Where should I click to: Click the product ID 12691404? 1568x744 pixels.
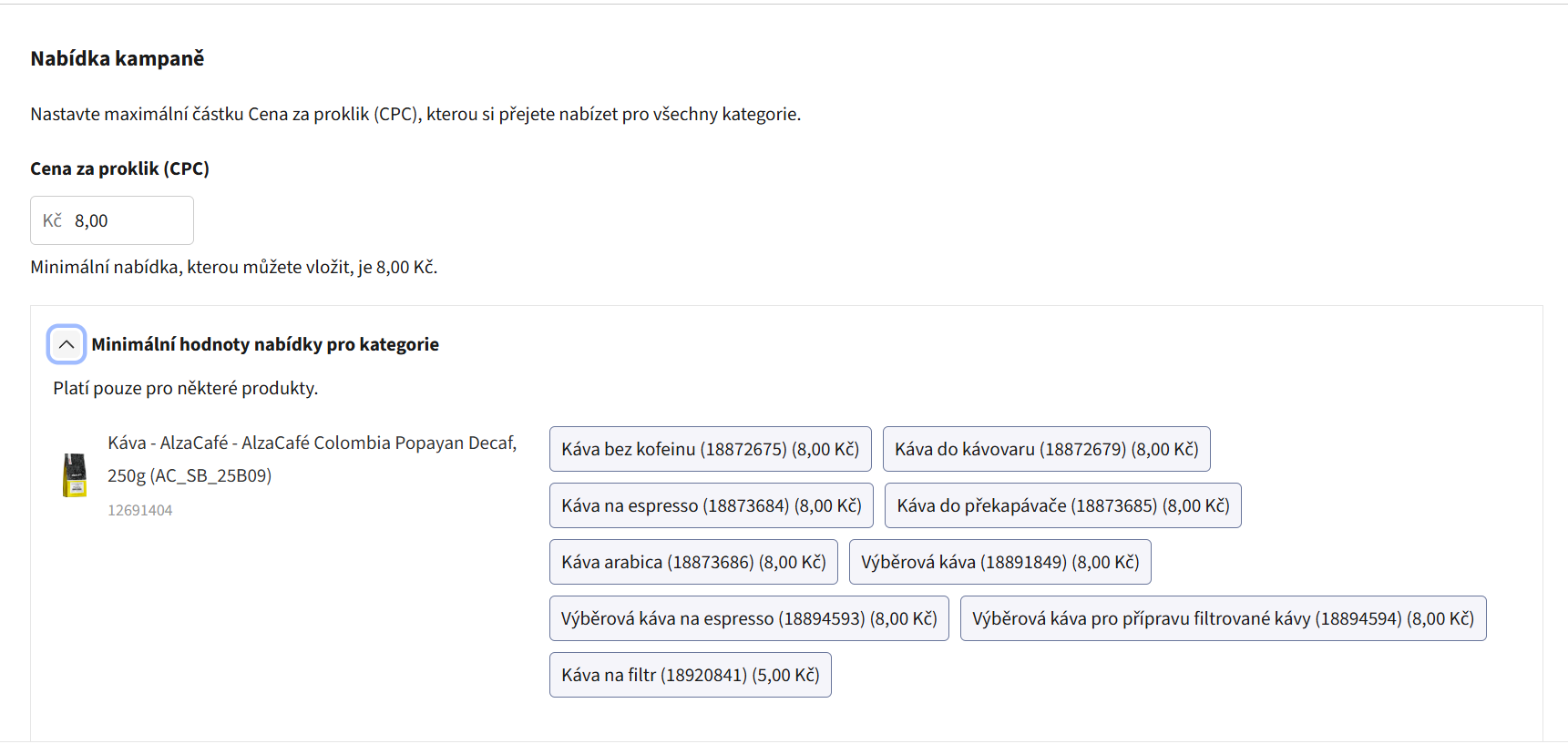[x=140, y=510]
